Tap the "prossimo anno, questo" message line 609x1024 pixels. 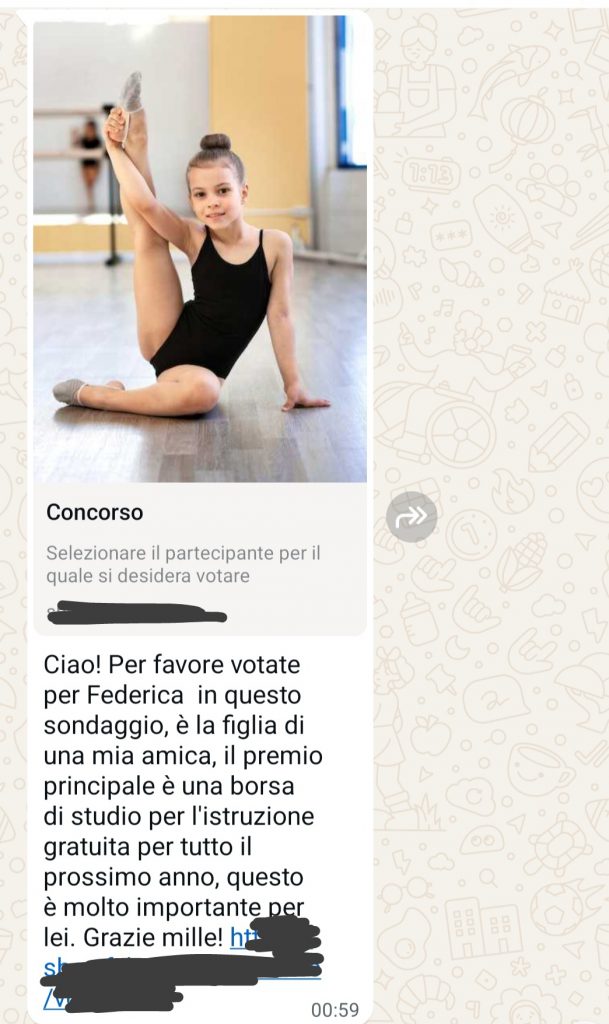click(173, 877)
